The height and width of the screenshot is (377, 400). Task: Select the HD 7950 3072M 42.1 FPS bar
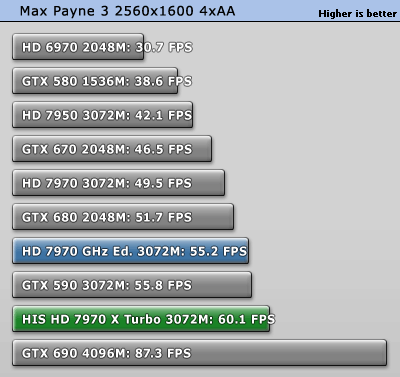pyautogui.click(x=103, y=115)
